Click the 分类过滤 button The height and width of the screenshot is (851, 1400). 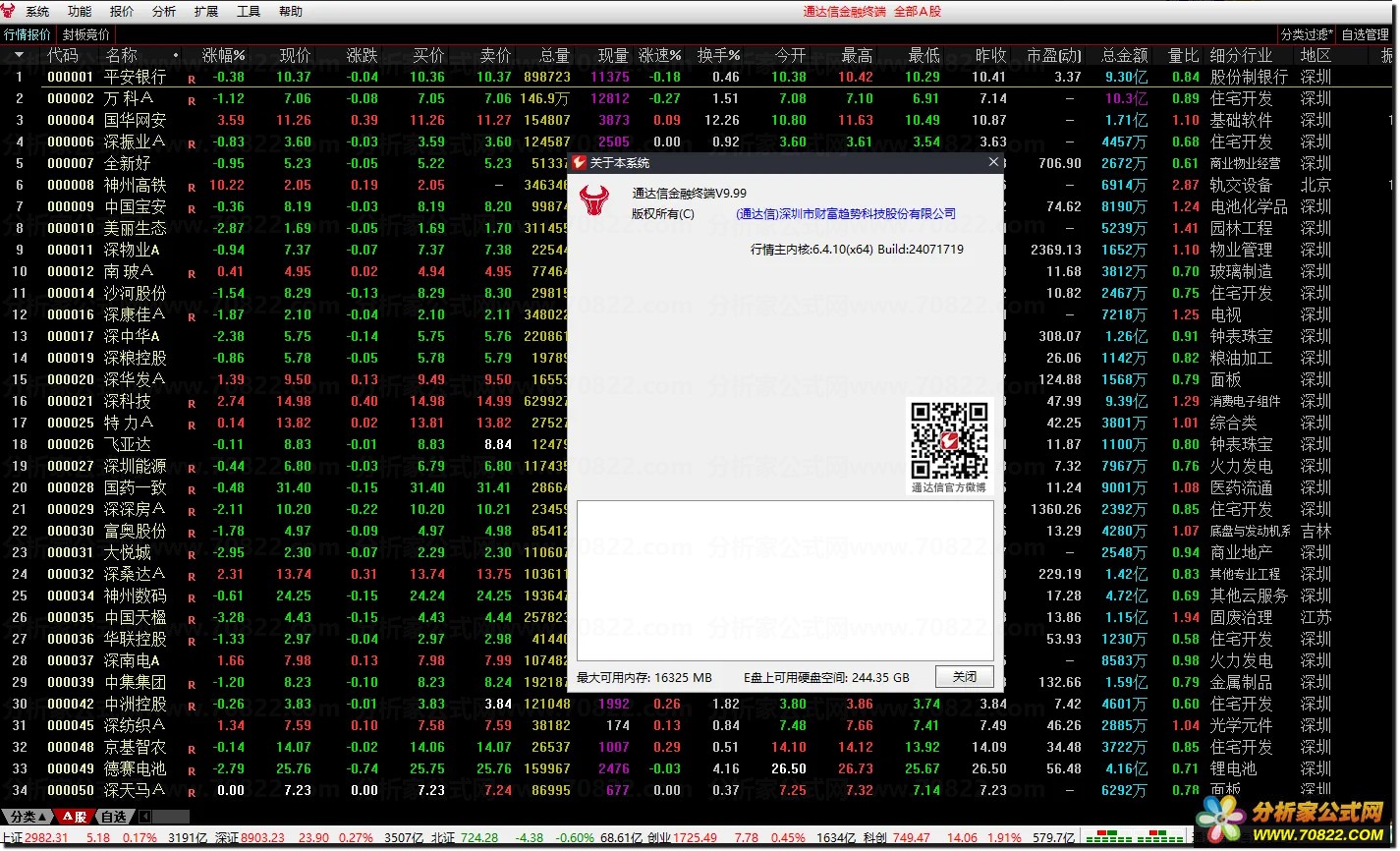[x=1307, y=34]
